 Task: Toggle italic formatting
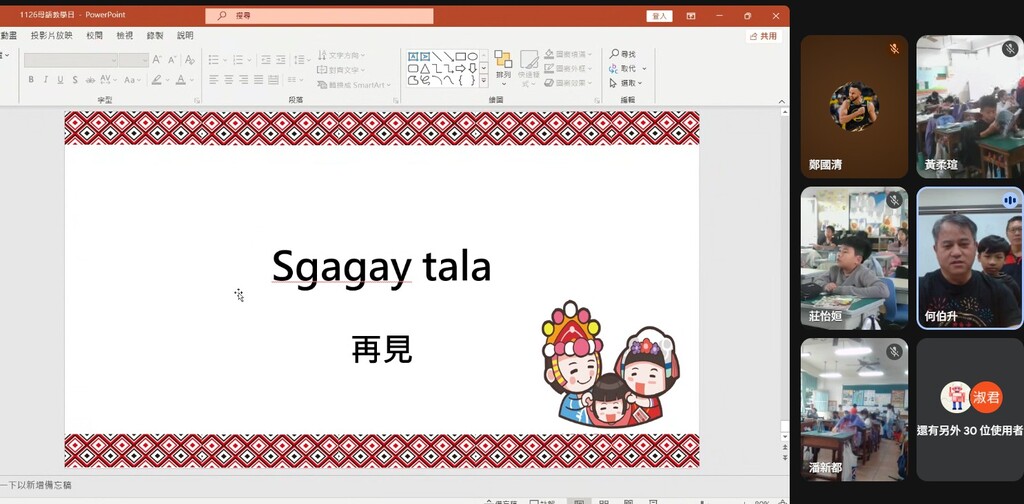coord(46,80)
